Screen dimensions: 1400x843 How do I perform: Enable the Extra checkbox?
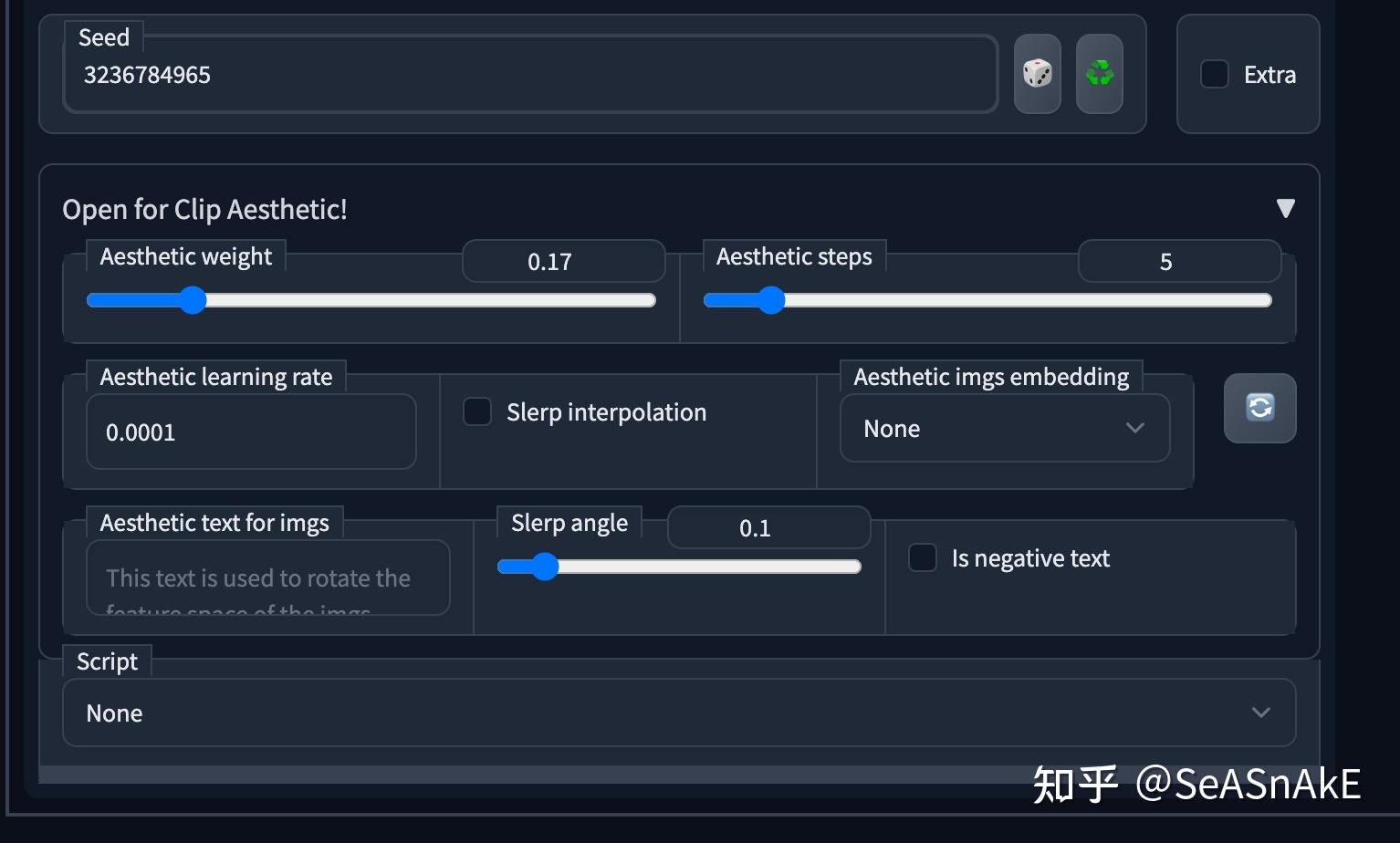[1214, 74]
